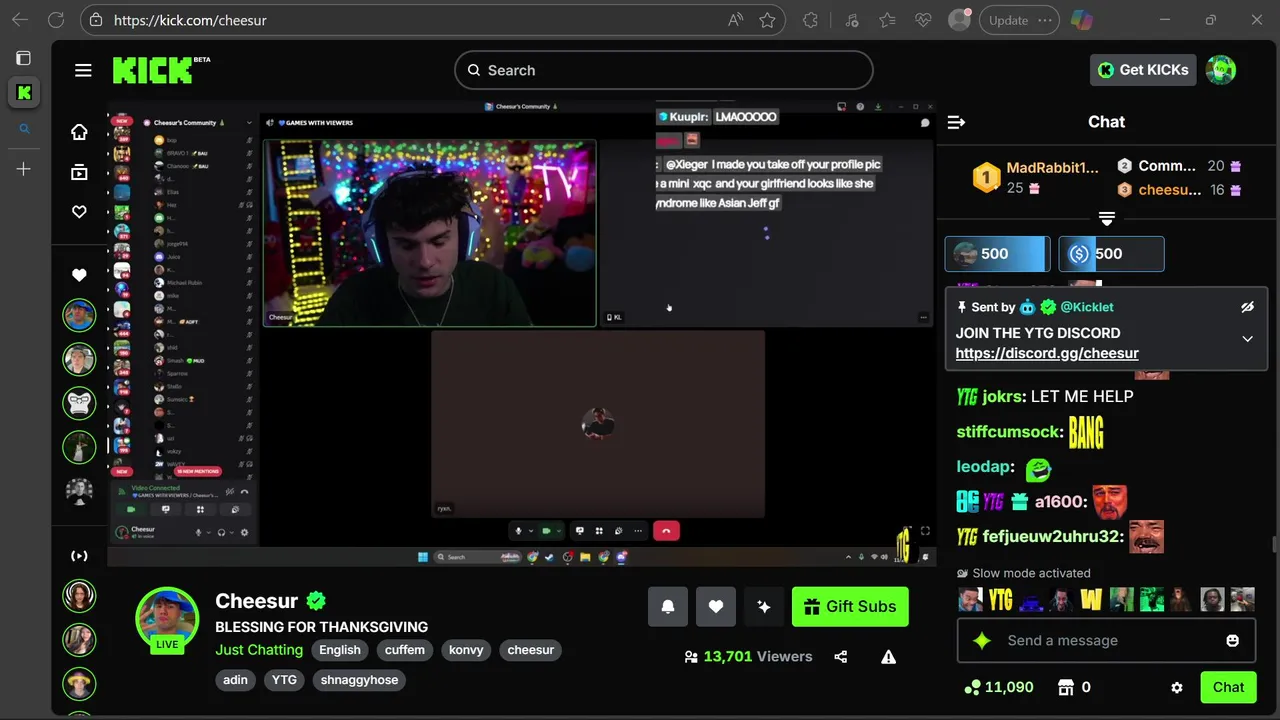Add a new tab with plus icon
The image size is (1280, 720).
24,169
